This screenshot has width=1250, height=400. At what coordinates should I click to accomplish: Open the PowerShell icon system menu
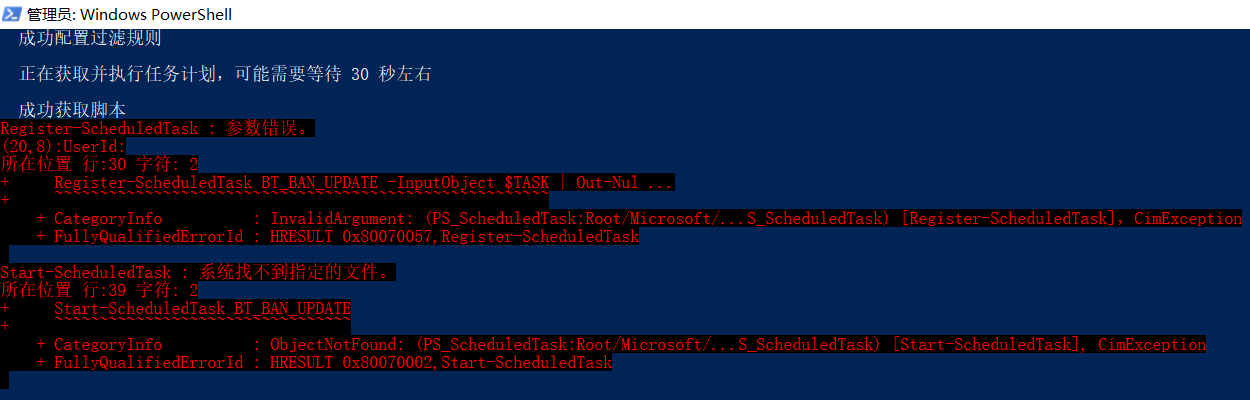pyautogui.click(x=11, y=14)
